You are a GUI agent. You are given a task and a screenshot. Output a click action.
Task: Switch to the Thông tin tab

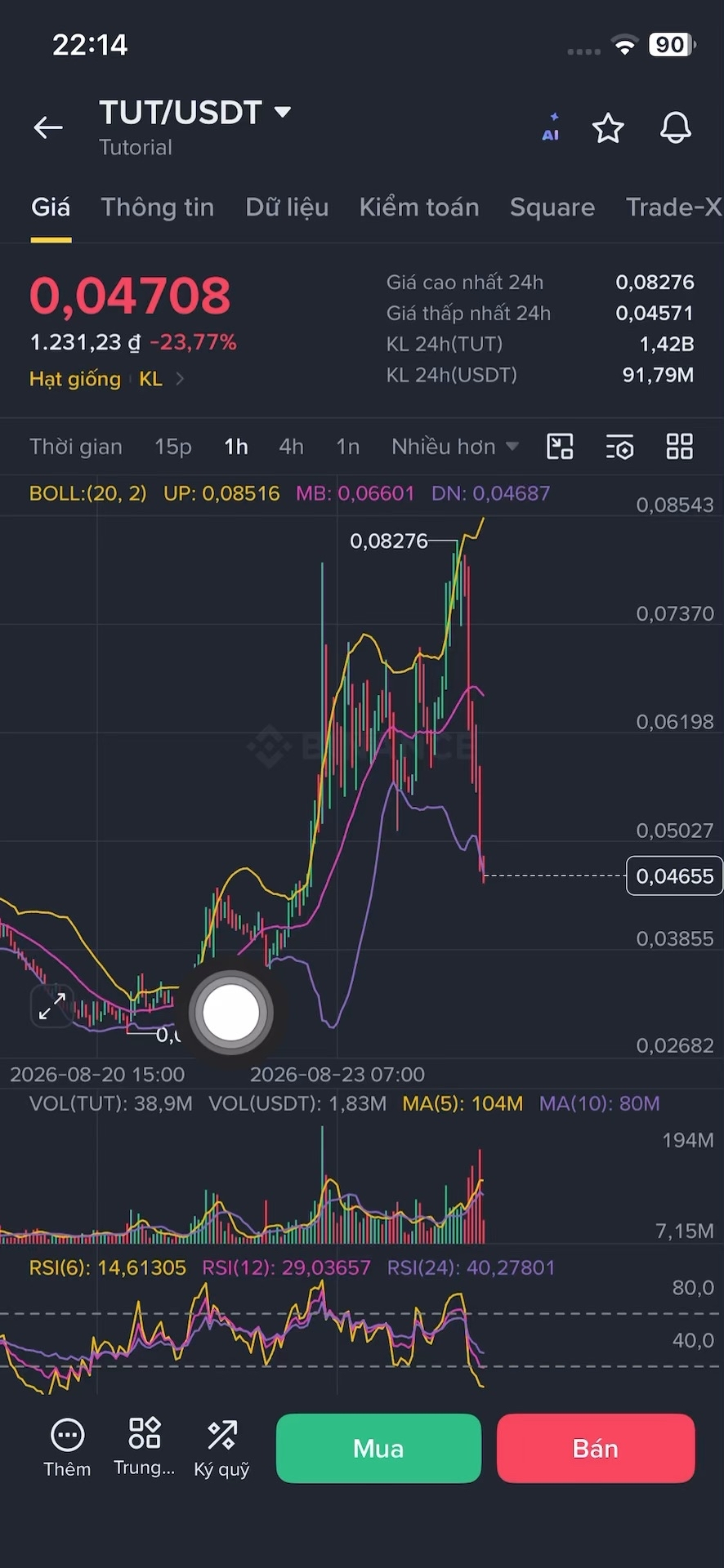(158, 207)
